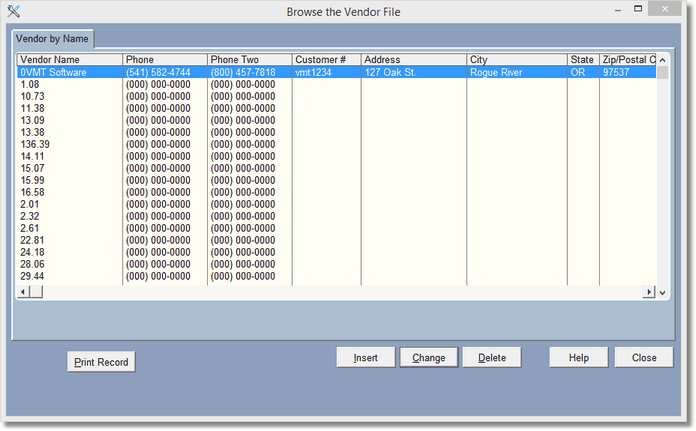The width and height of the screenshot is (696, 431).
Task: Click the Insert button
Action: pos(366,357)
